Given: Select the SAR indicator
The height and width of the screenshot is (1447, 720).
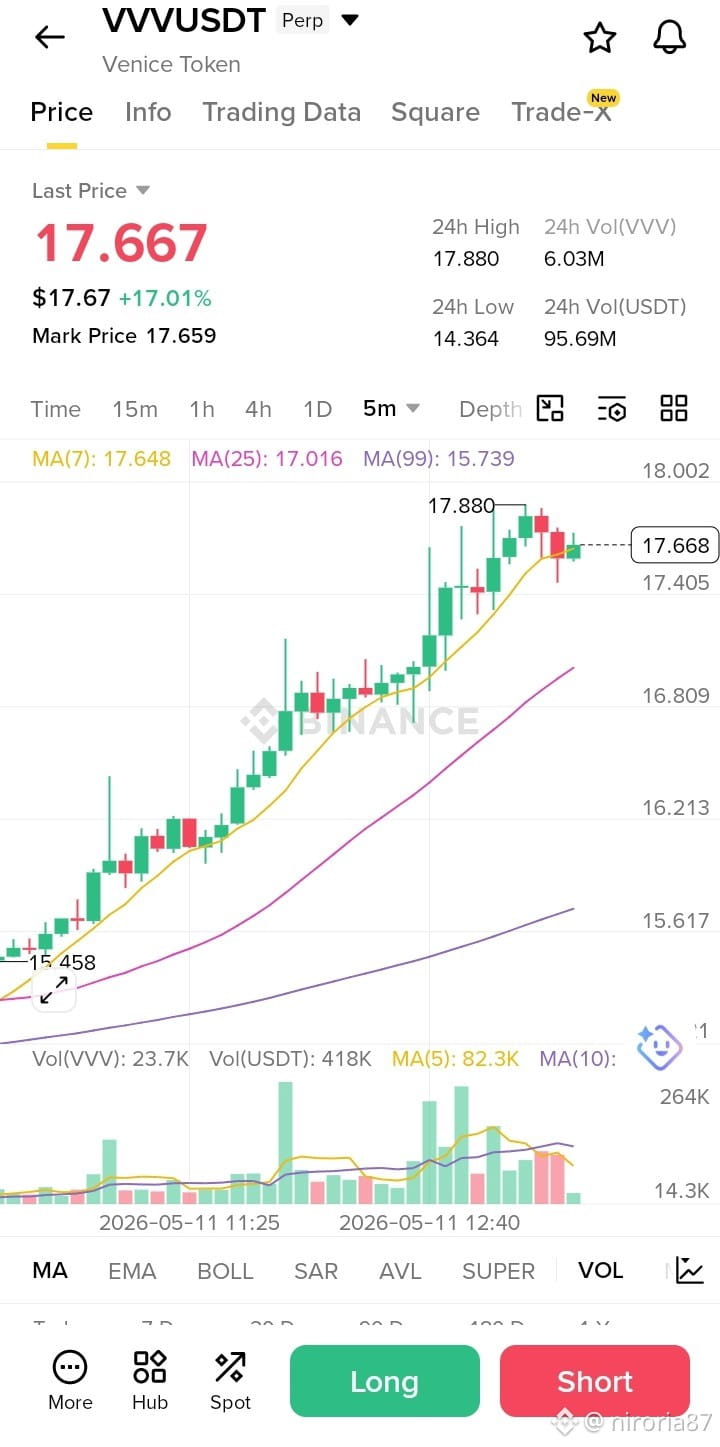Looking at the screenshot, I should pyautogui.click(x=316, y=1271).
